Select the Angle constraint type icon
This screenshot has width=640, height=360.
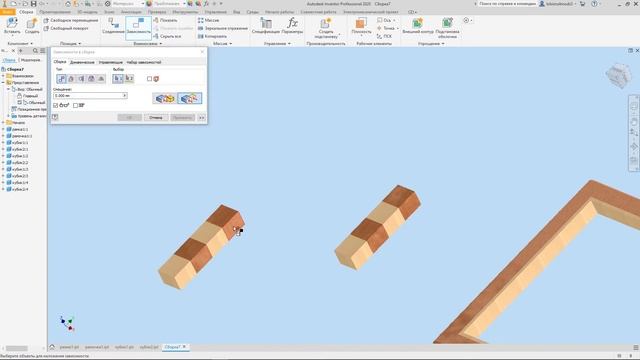coord(71,78)
